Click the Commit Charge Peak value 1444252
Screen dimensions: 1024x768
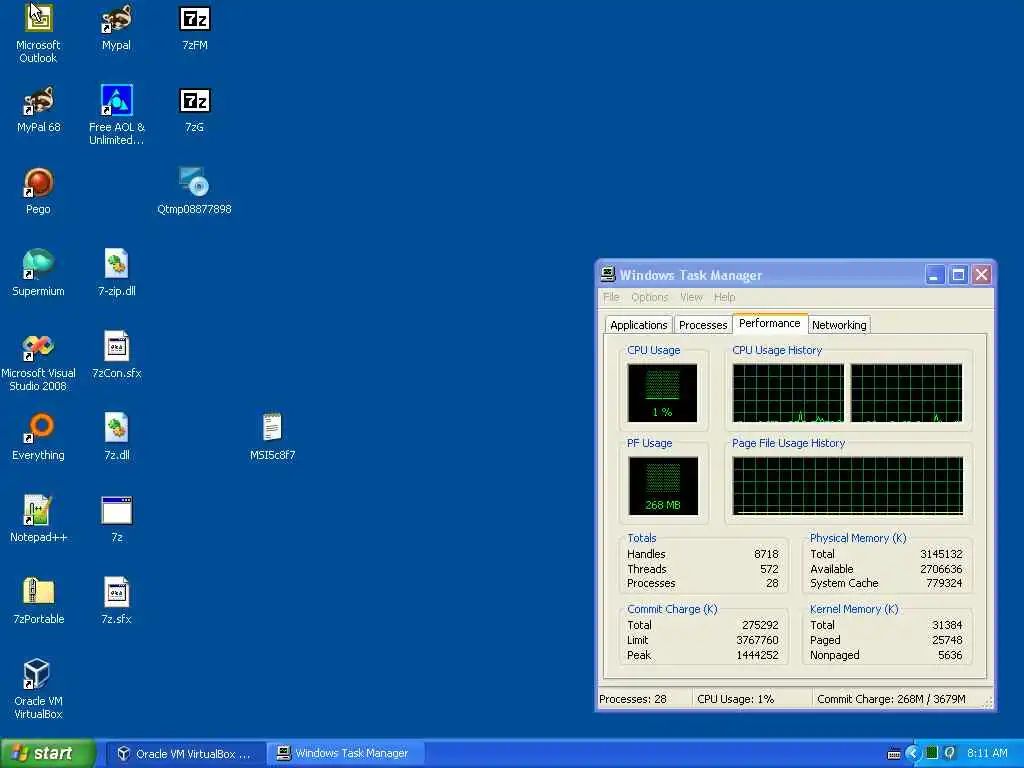tap(758, 655)
